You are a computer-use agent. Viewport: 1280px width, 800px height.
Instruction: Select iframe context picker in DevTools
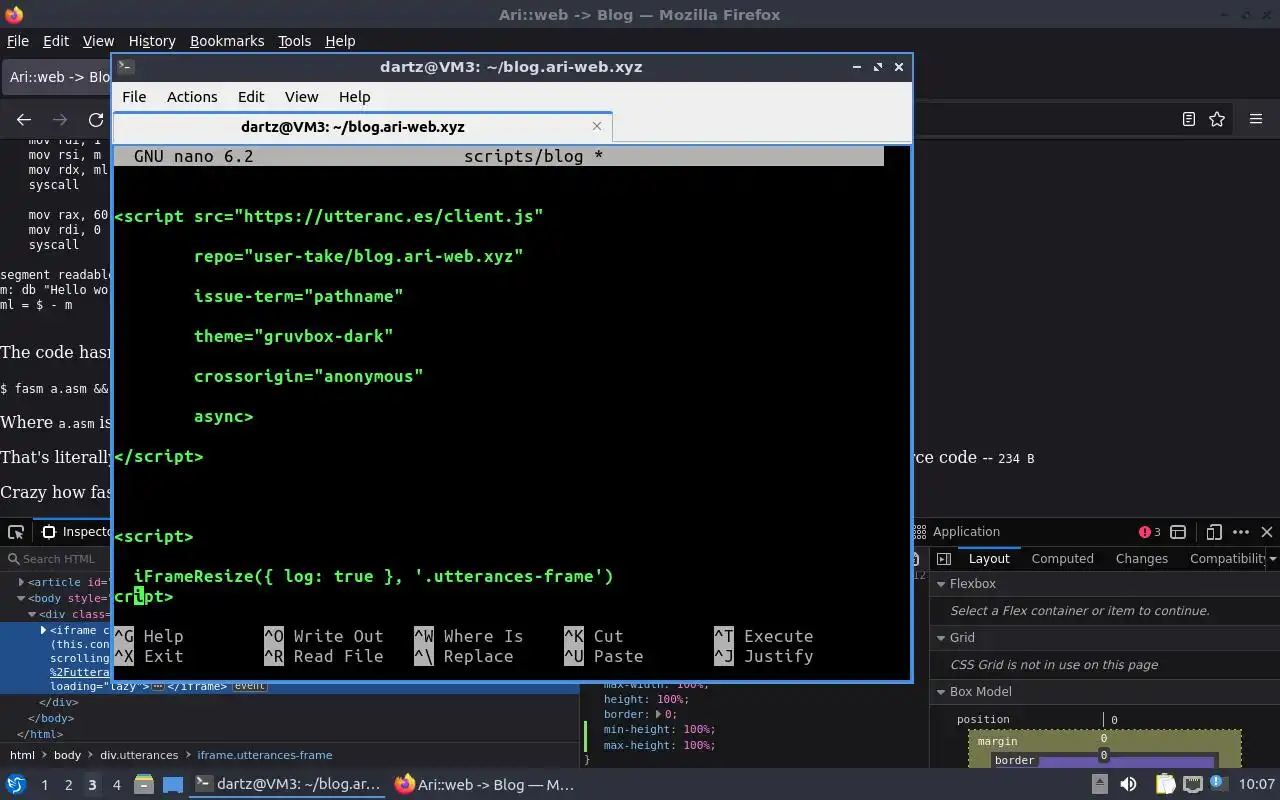(x=1178, y=532)
